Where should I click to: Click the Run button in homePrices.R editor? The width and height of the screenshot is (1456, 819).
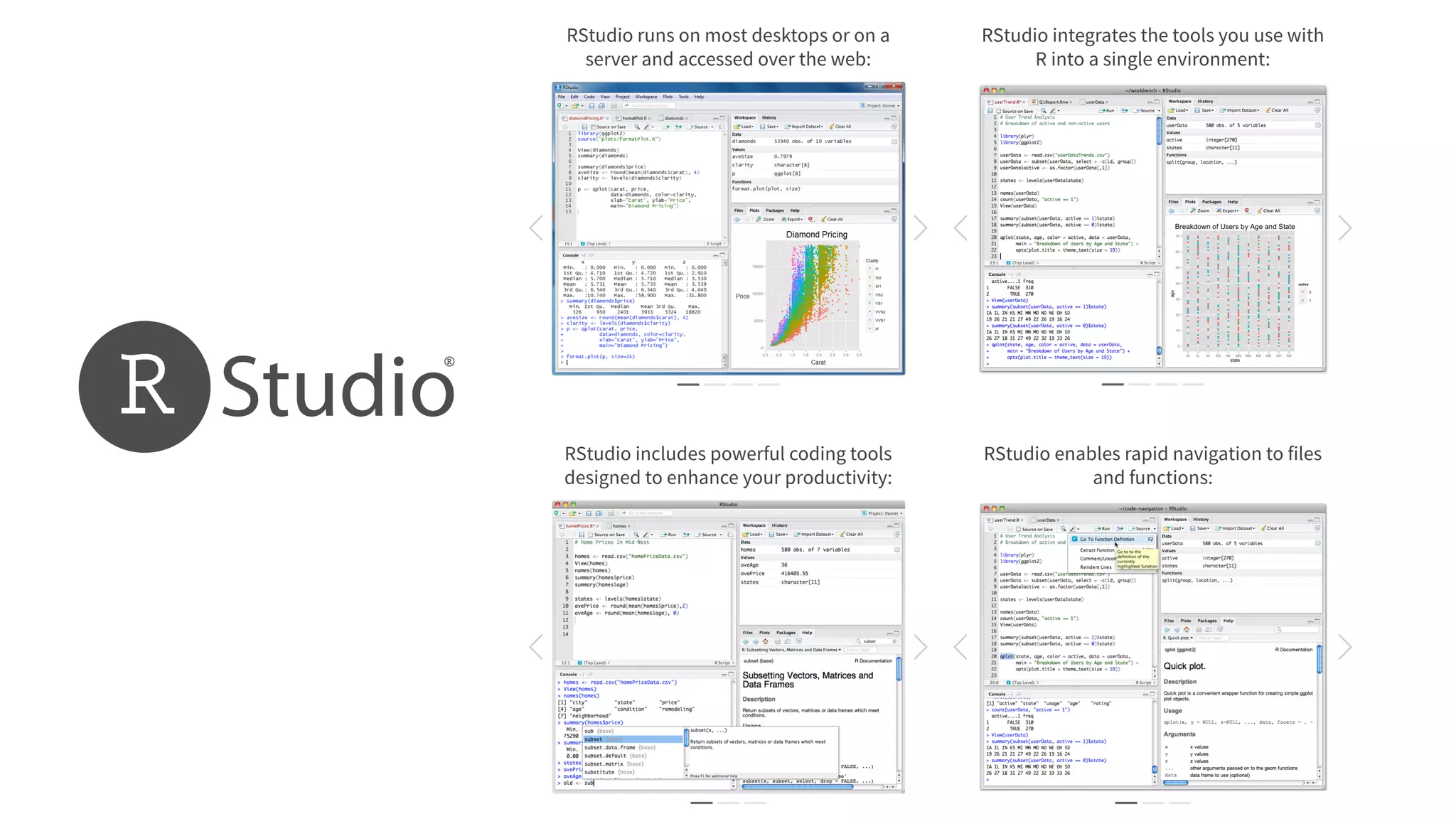(x=668, y=535)
